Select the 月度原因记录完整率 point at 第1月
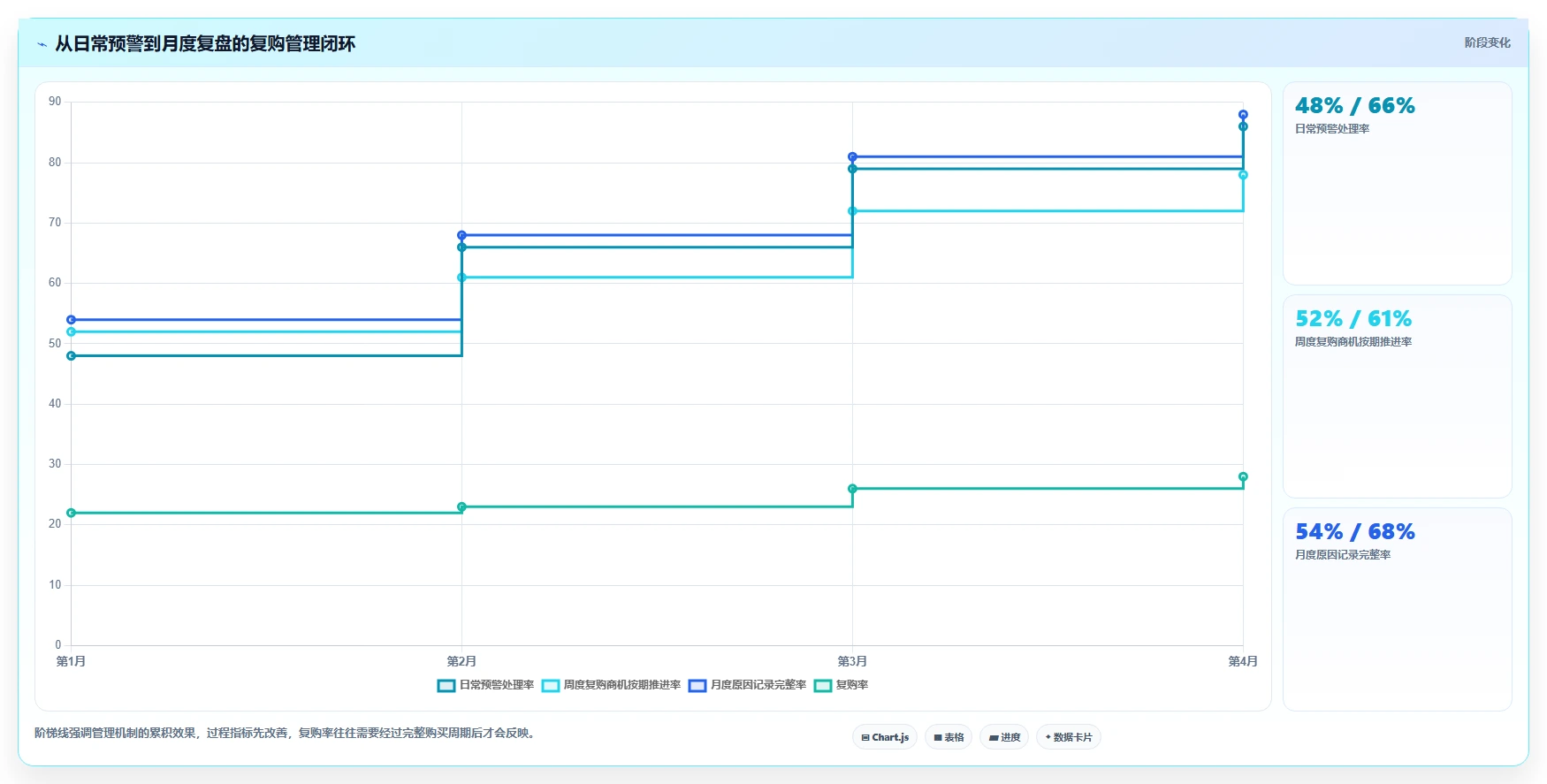This screenshot has width=1547, height=784. pos(72,320)
